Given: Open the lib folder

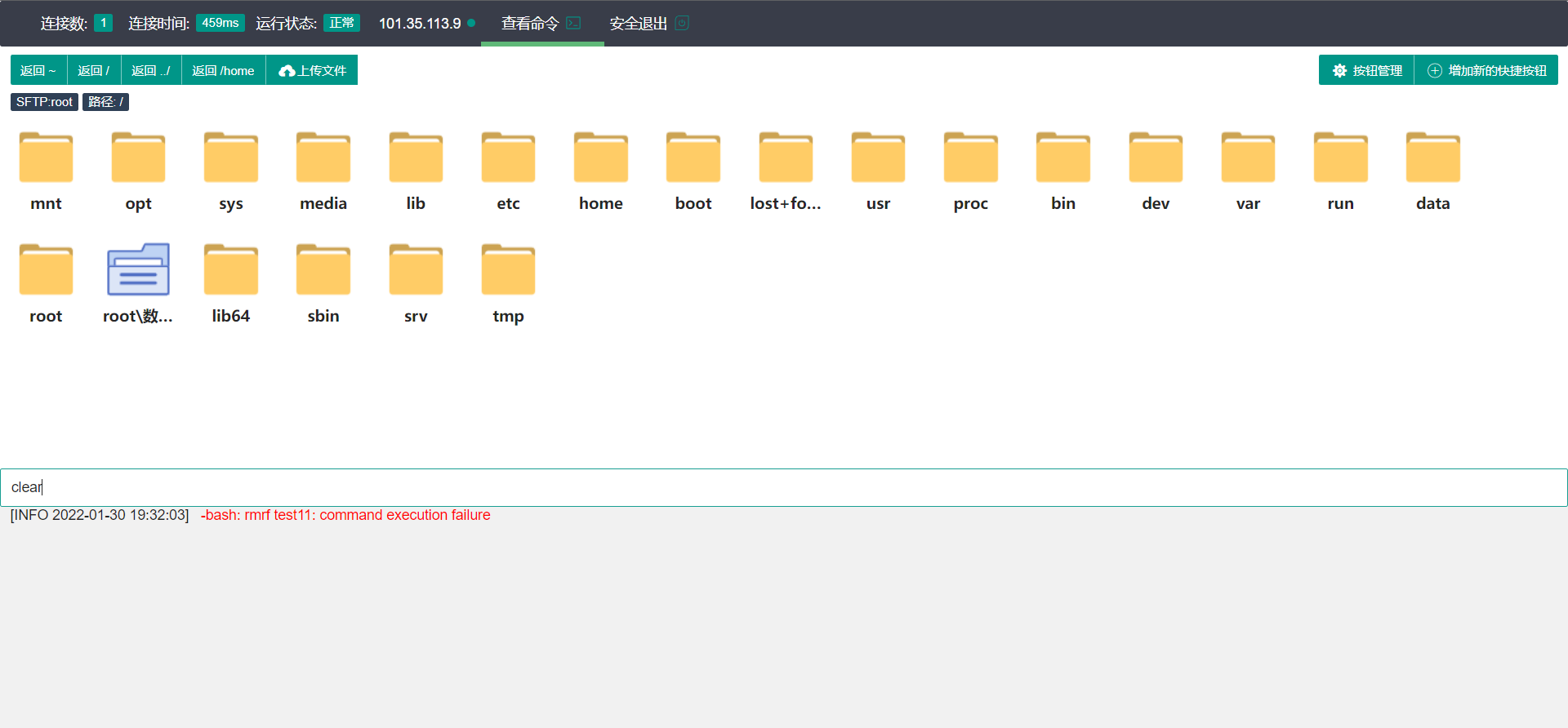Looking at the screenshot, I should pyautogui.click(x=416, y=158).
